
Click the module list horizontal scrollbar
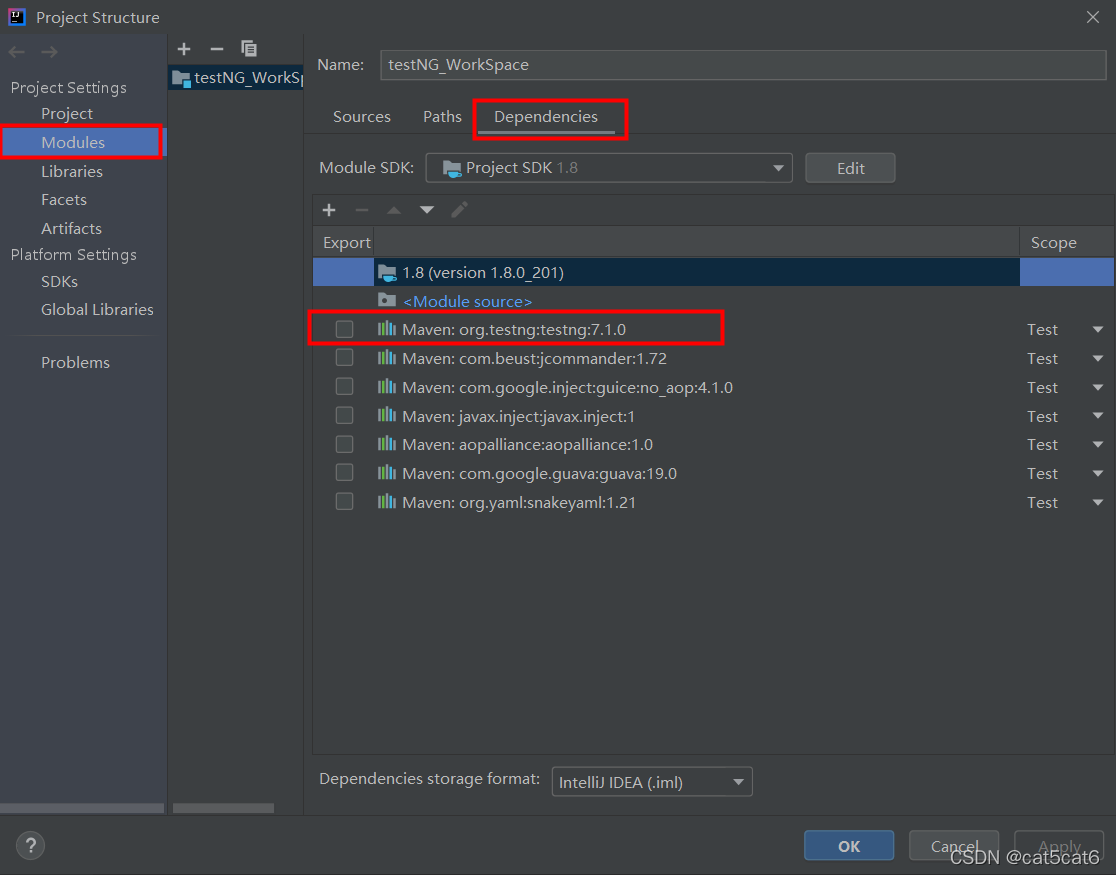click(223, 808)
